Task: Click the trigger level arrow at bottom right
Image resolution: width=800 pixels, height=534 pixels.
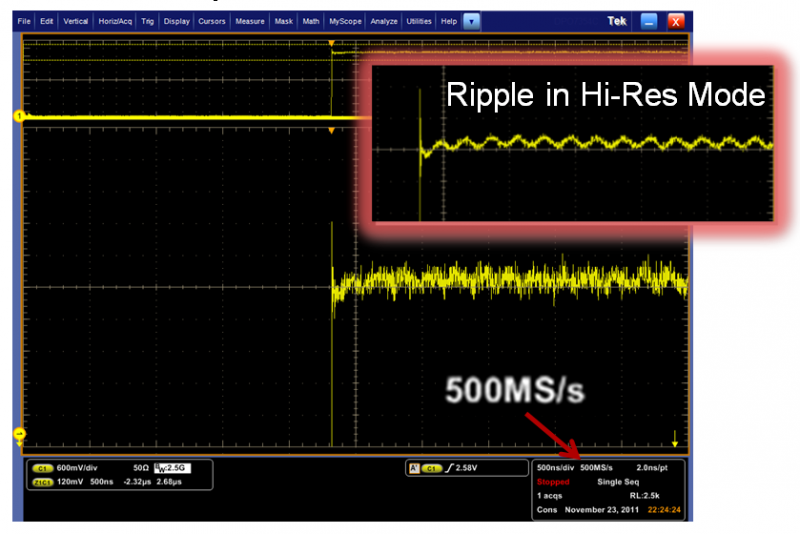Action: (676, 436)
